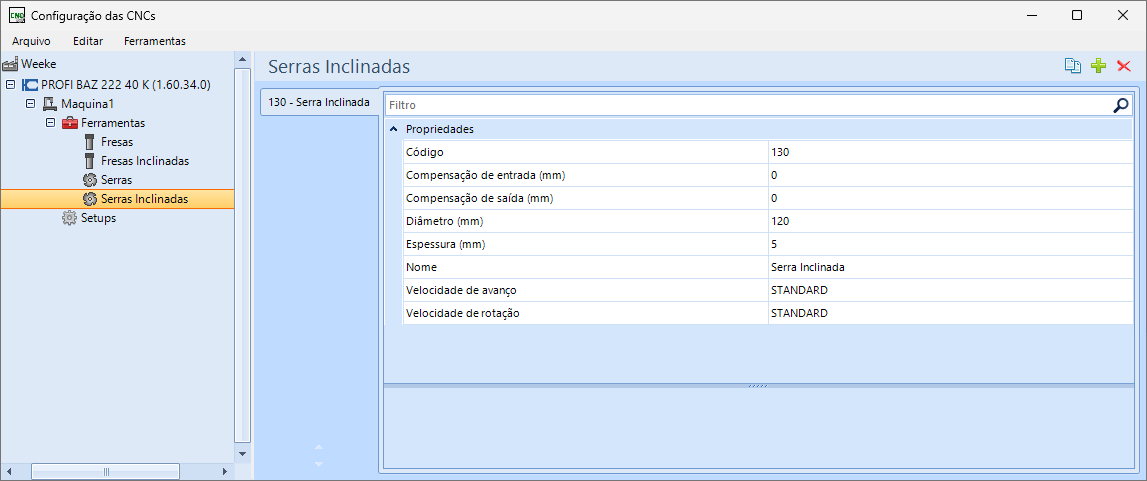Collapse the Ferramentas tree node
Image resolution: width=1147 pixels, height=481 pixels.
point(50,123)
